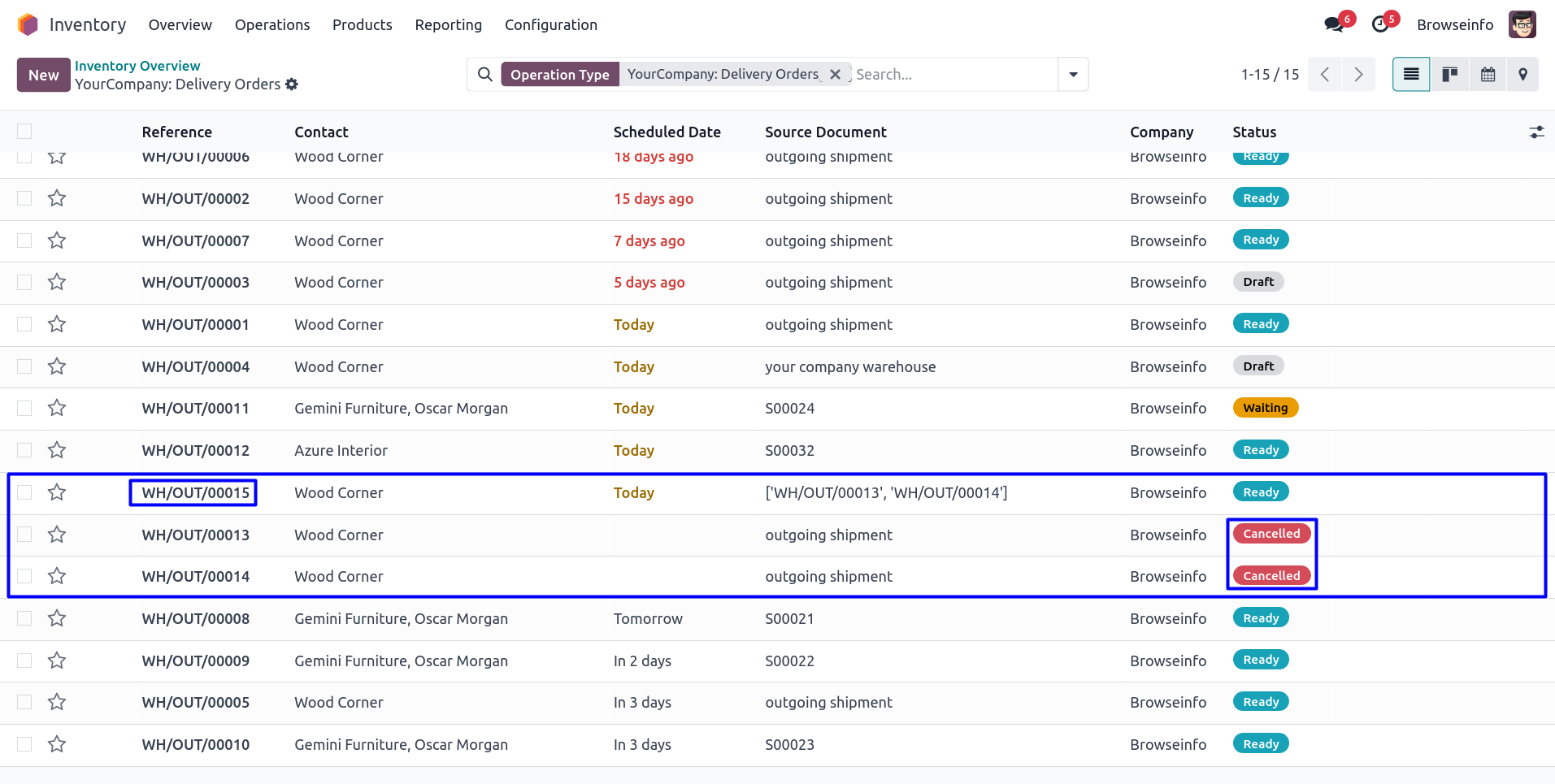Open the messages conversation icon
Viewport: 1555px width, 784px height.
(x=1334, y=24)
